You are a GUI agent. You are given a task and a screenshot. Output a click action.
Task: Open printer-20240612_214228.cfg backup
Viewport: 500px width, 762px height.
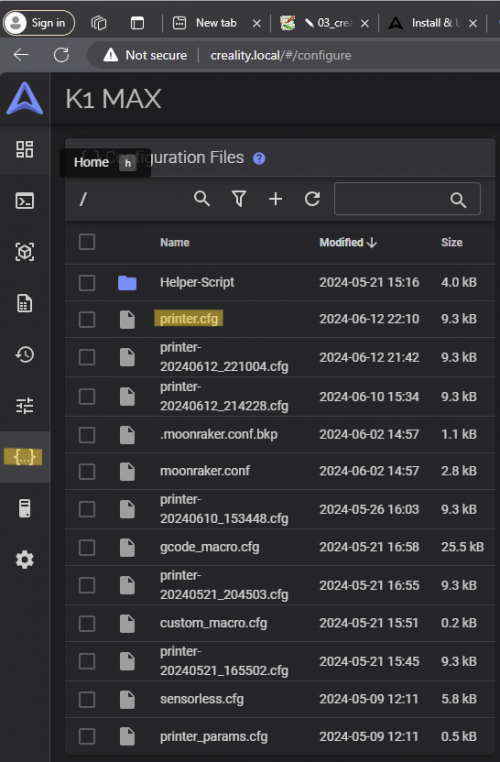(x=224, y=397)
